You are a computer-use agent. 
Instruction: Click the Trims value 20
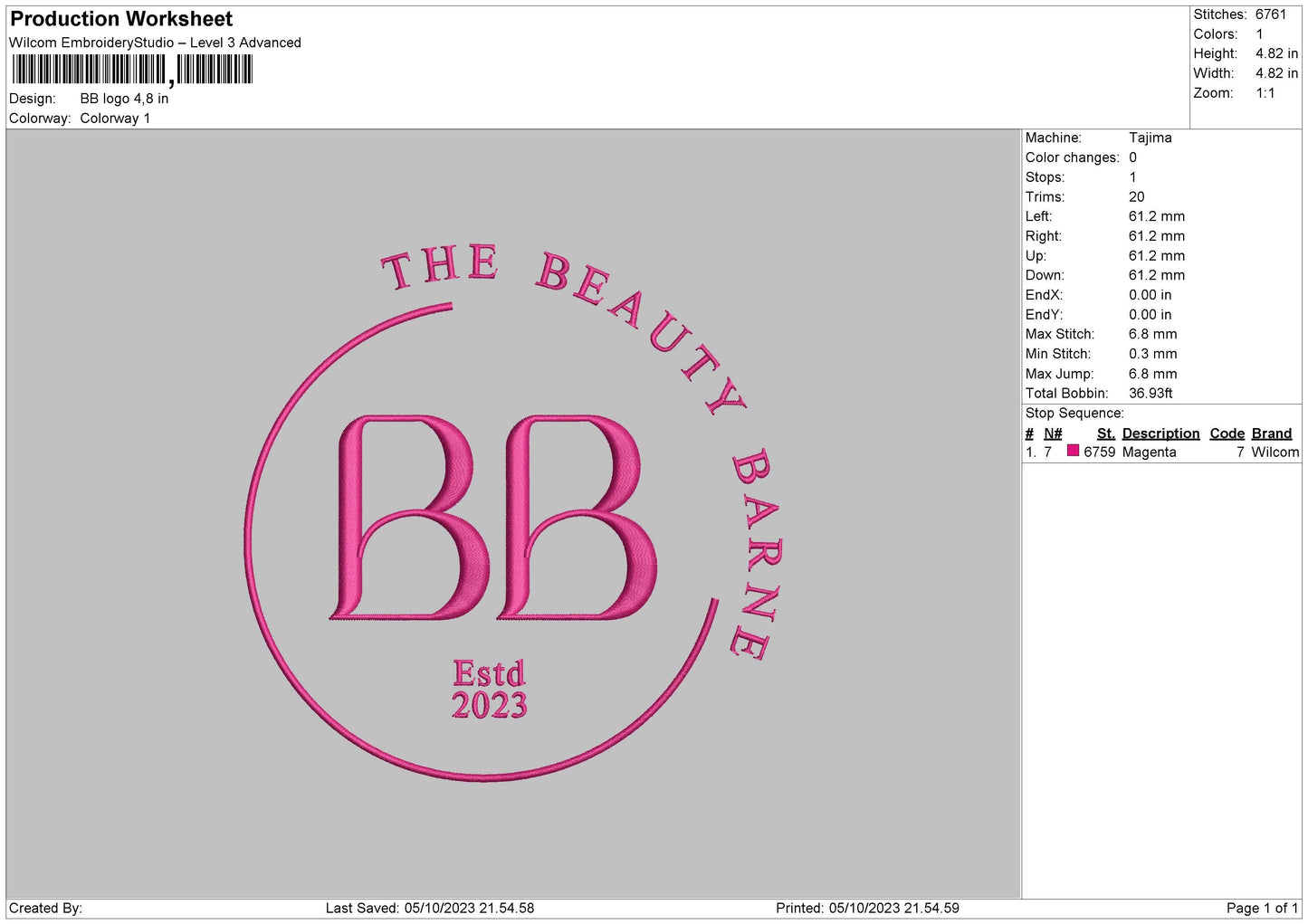(1136, 196)
